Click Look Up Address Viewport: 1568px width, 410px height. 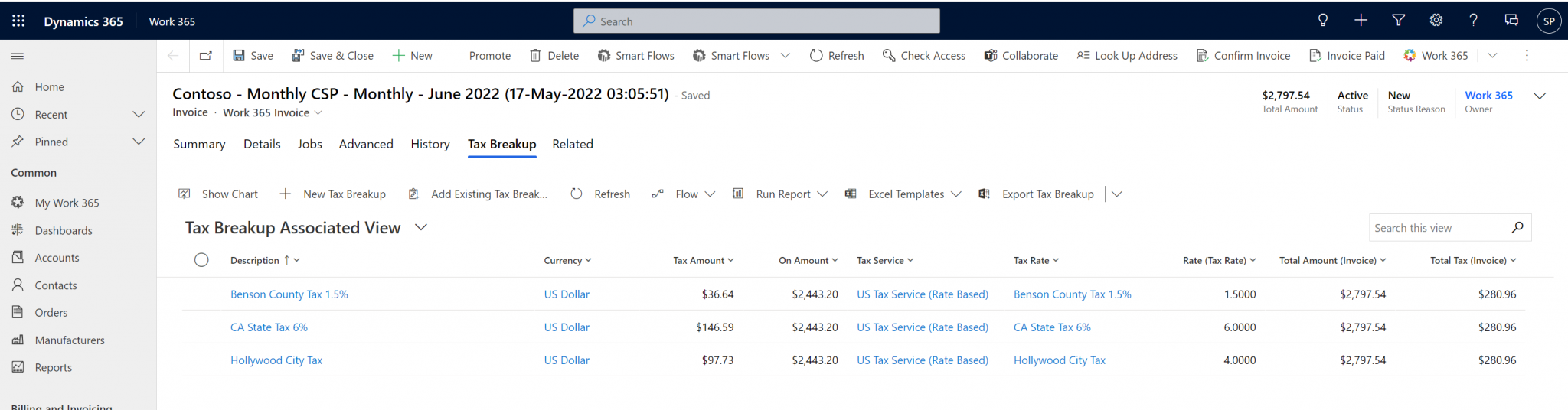coord(1127,56)
